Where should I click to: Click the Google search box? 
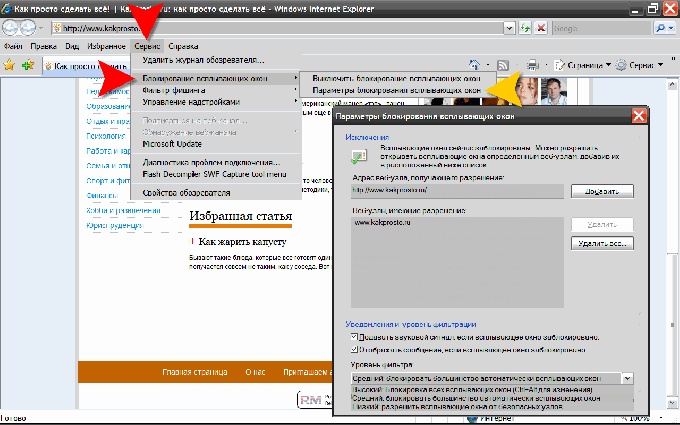tap(602, 28)
